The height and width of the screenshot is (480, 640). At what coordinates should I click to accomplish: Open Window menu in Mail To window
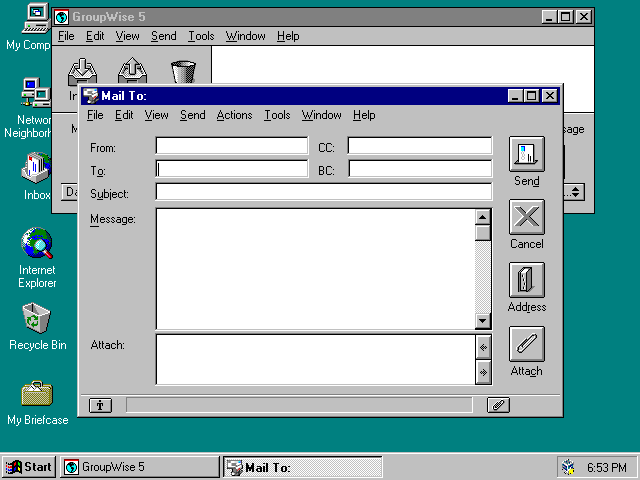[x=321, y=115]
